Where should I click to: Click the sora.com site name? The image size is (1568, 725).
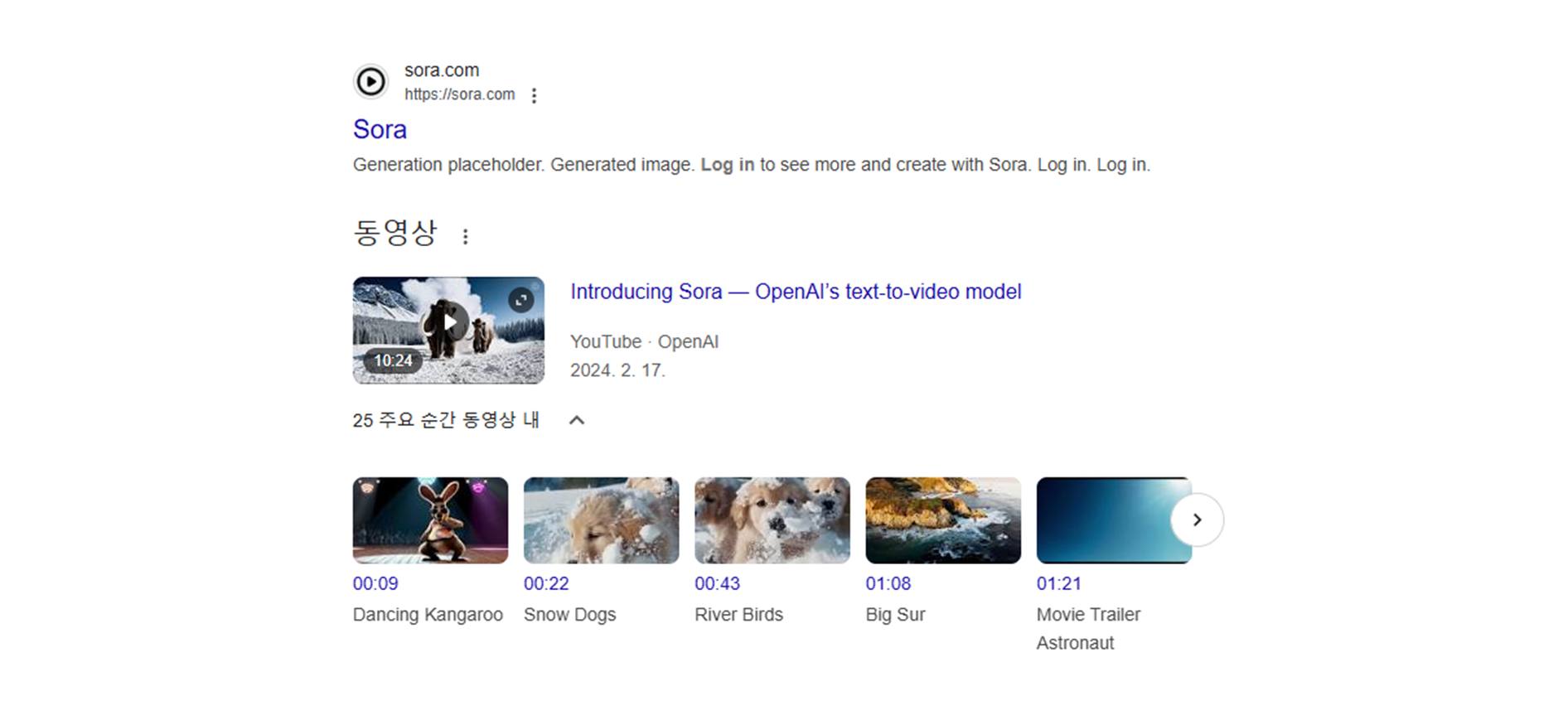442,70
